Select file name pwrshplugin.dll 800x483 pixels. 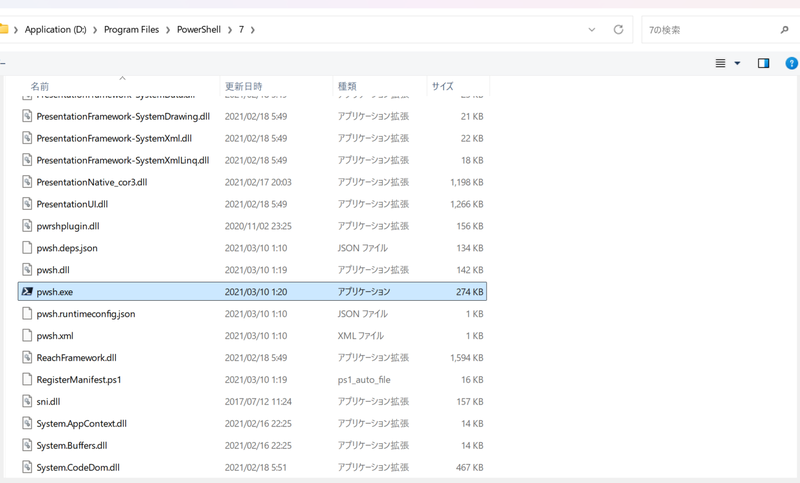pos(68,226)
